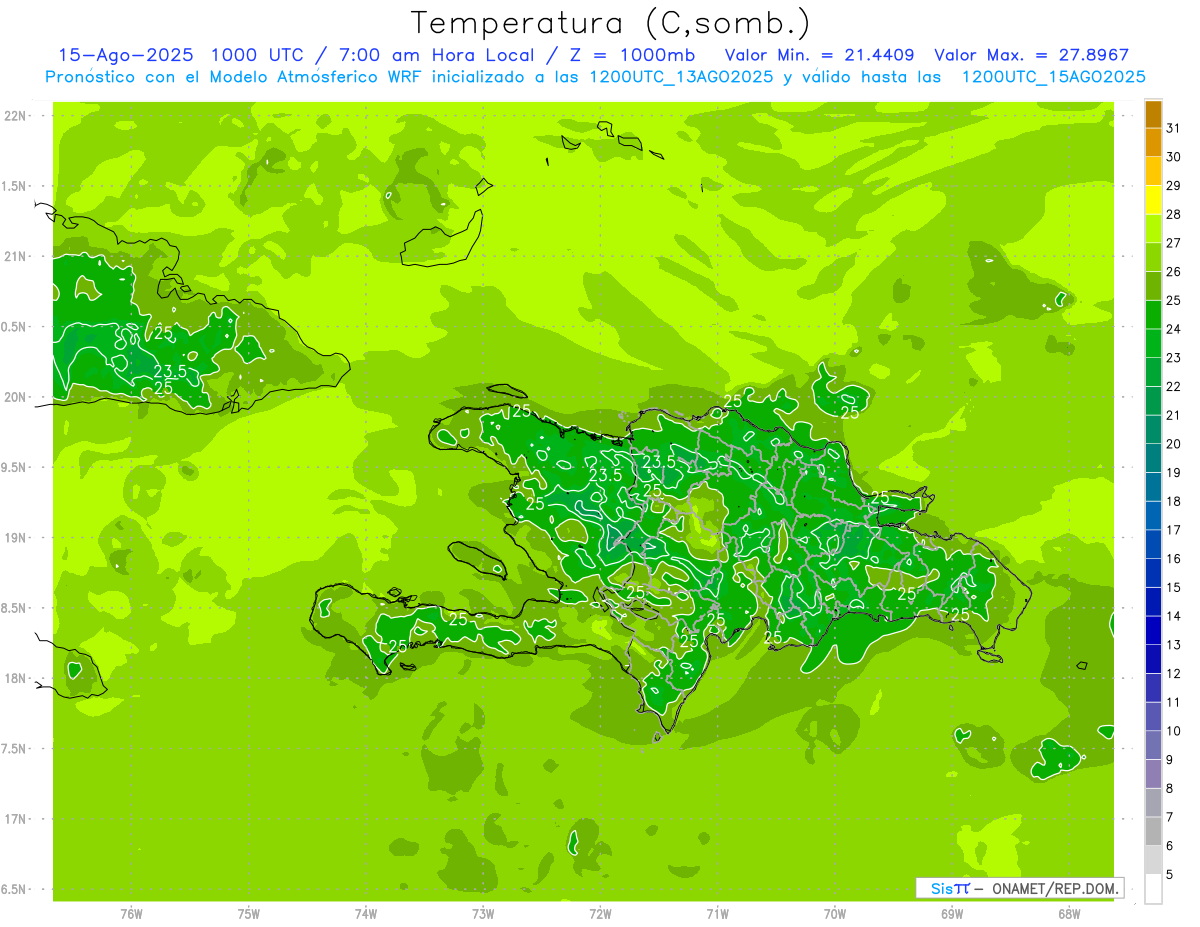Click the '18N' latitude axis label

coord(16,678)
